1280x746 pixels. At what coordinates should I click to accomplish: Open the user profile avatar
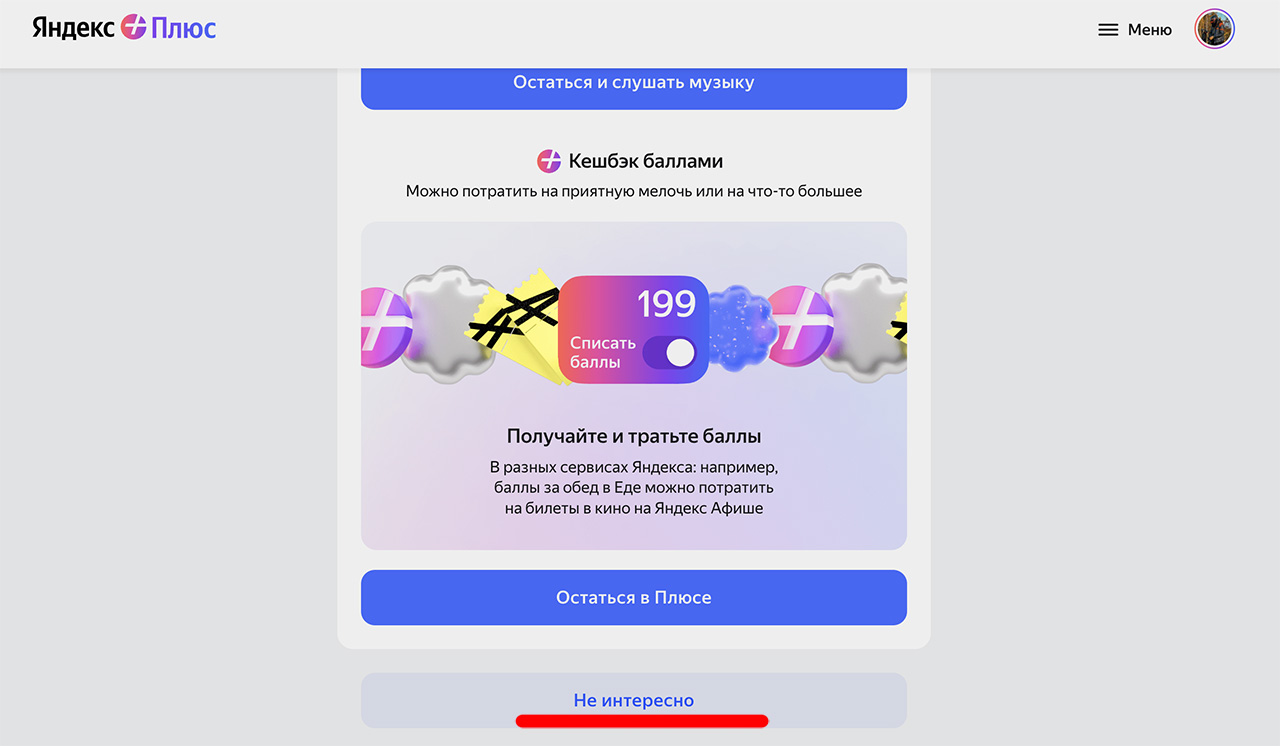[1215, 29]
